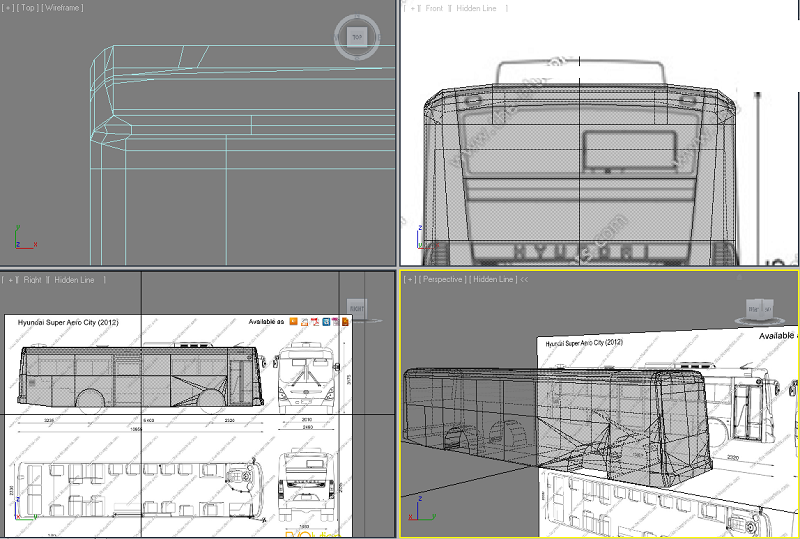This screenshot has height=539, width=800.
Task: Open Hidden Line menu in Perspective viewport
Action: click(493, 279)
